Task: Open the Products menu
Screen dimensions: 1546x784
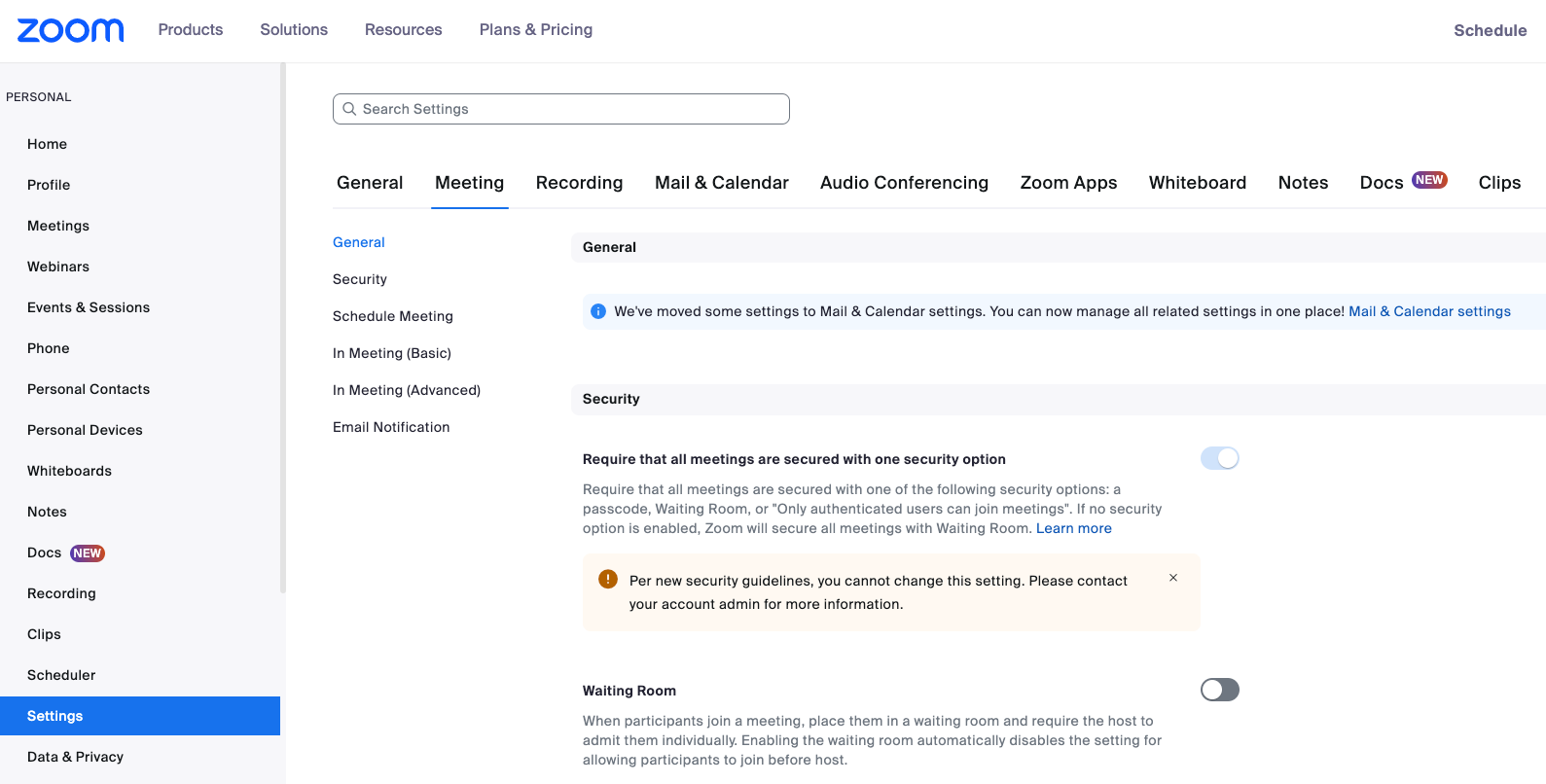Action: click(191, 30)
